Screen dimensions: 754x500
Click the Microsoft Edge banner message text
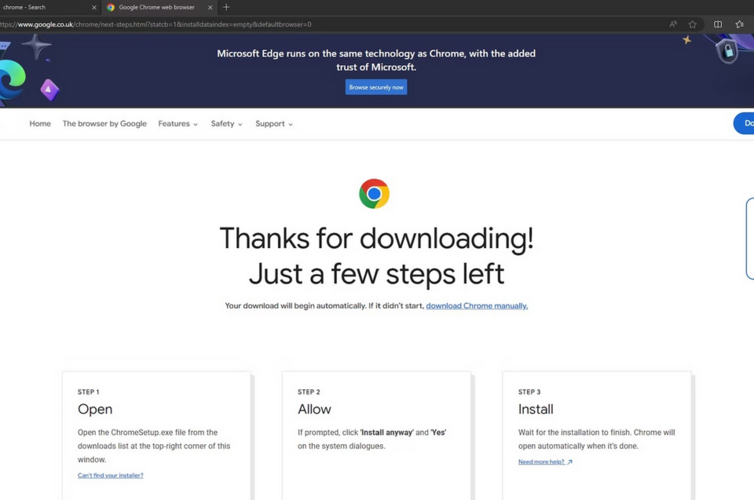376,60
